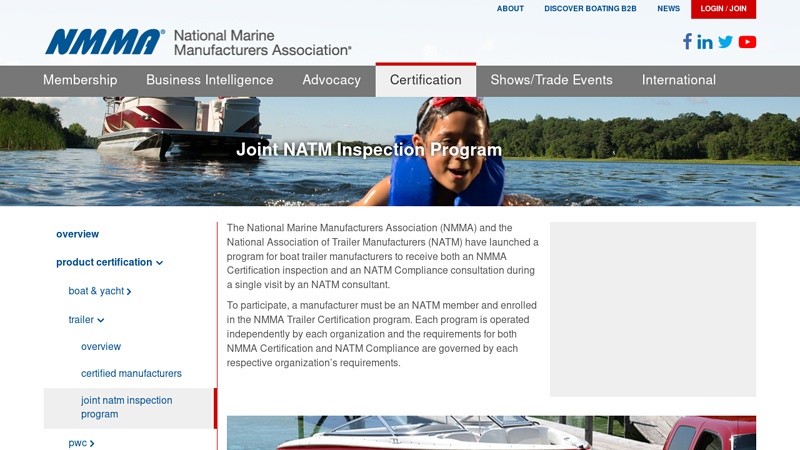Open the Business Intelligence menu
Screen dimensions: 800x450
pos(210,80)
